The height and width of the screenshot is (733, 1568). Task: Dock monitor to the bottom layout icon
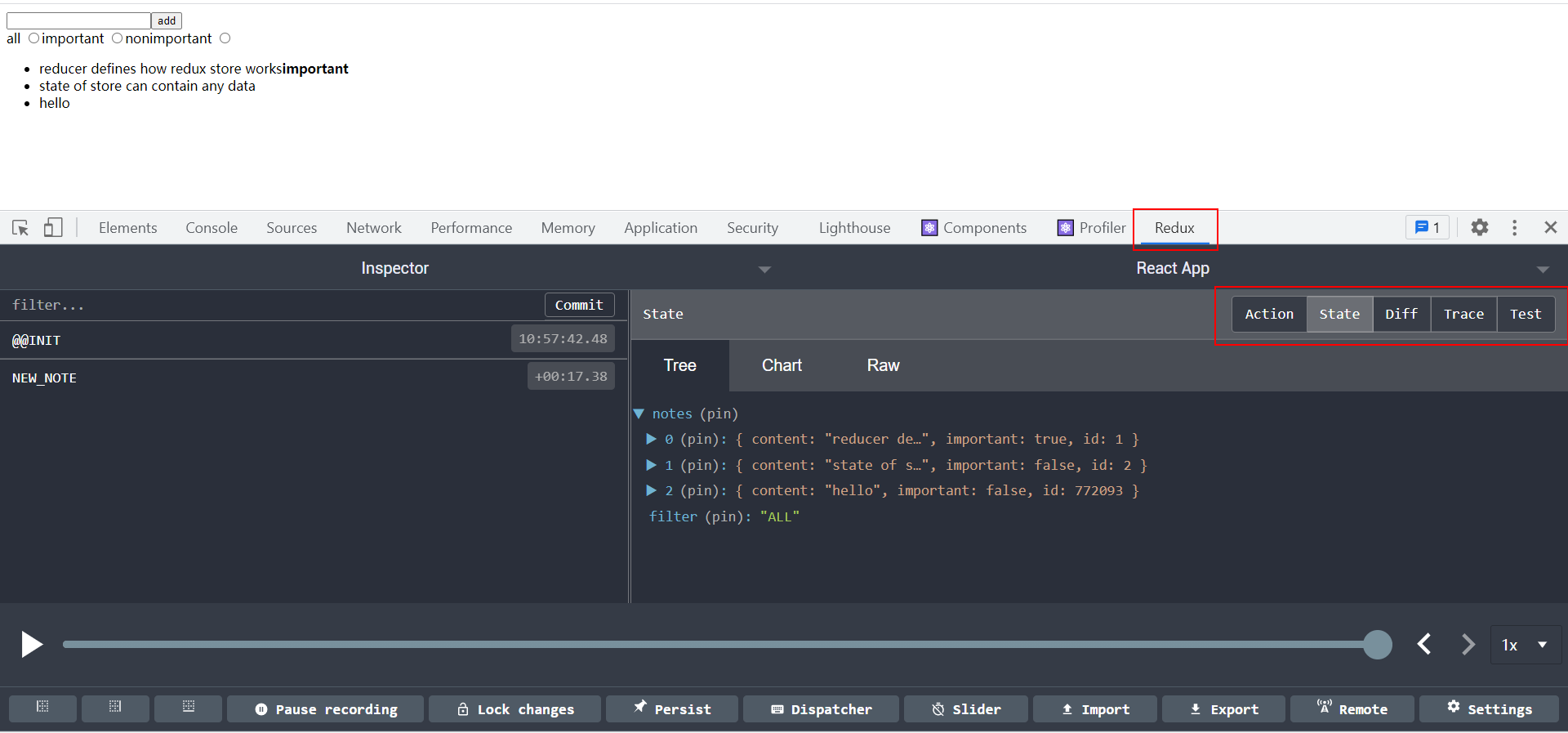pyautogui.click(x=188, y=708)
